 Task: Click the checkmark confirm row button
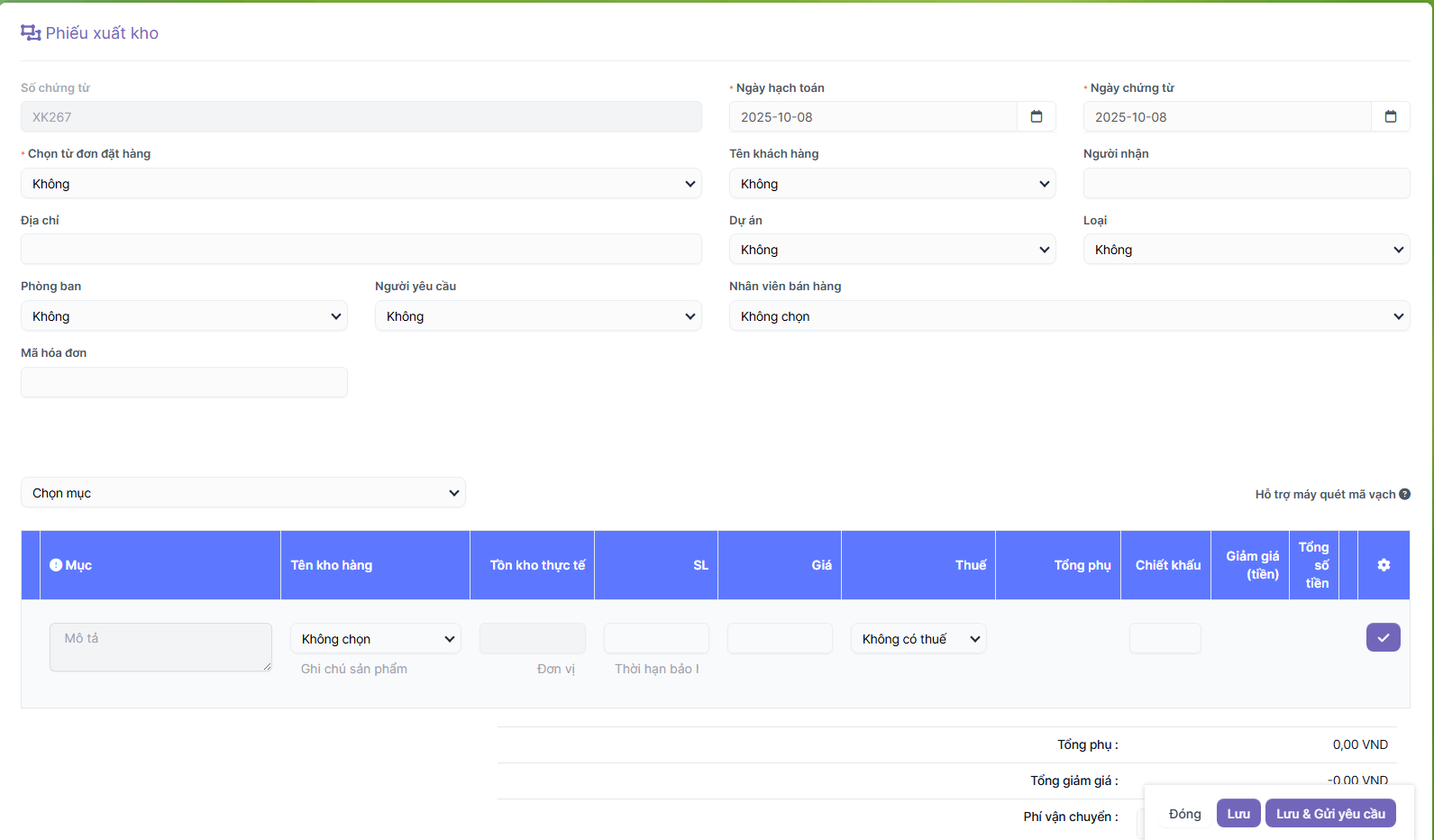[1383, 638]
